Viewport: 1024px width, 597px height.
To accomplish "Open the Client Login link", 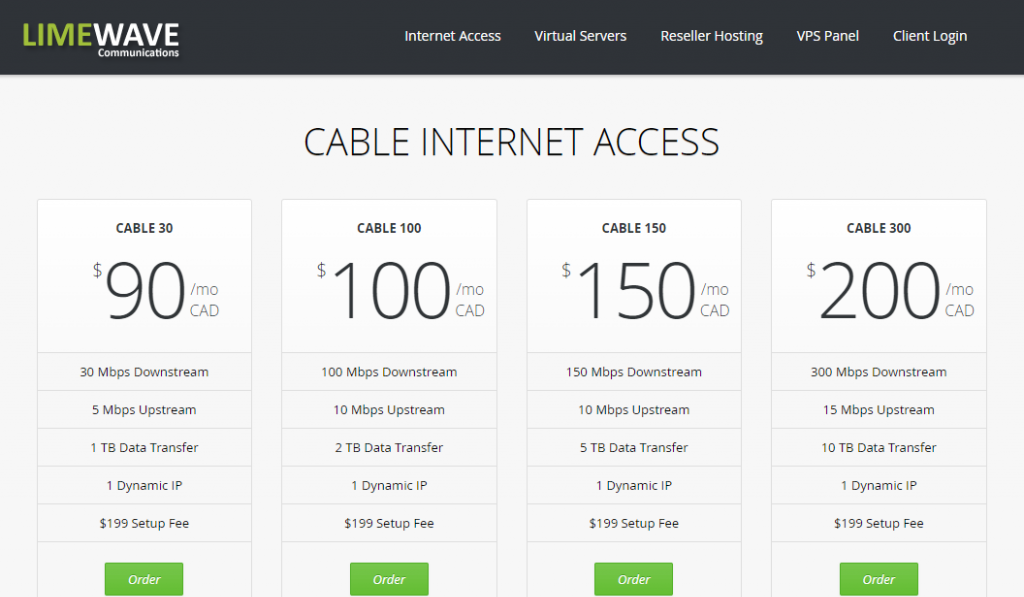I will (929, 36).
